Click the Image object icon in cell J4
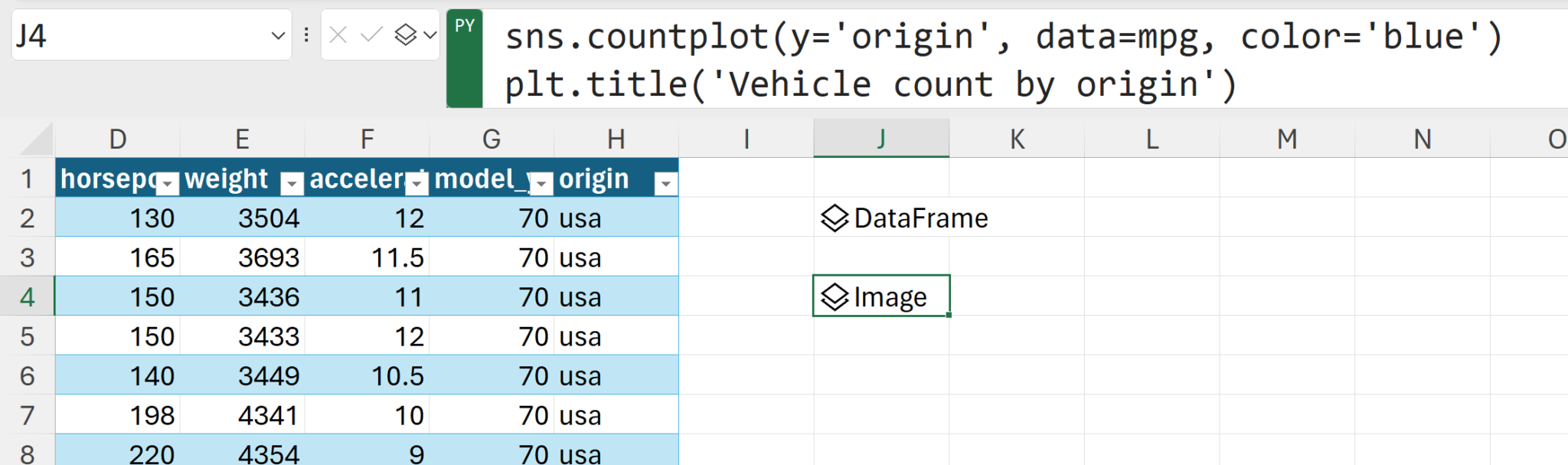1568x465 pixels. click(x=835, y=296)
